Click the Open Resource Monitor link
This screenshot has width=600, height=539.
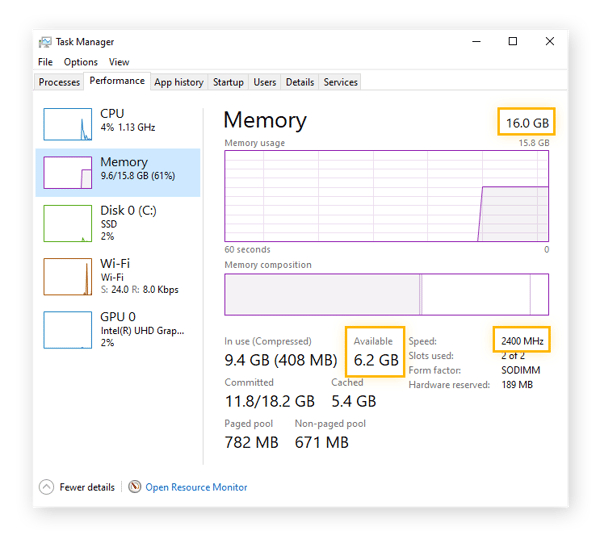point(196,487)
